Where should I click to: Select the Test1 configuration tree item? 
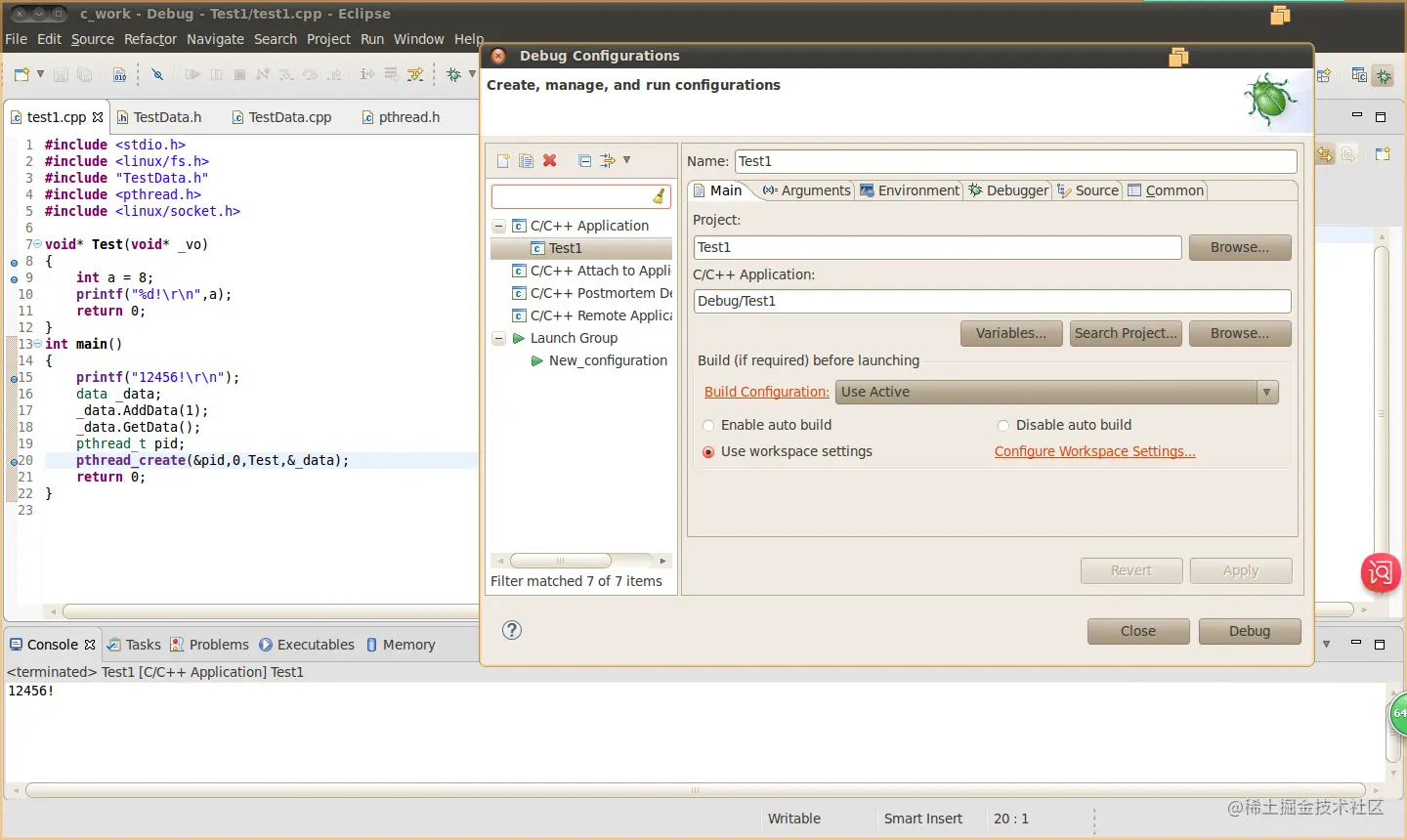[580, 248]
